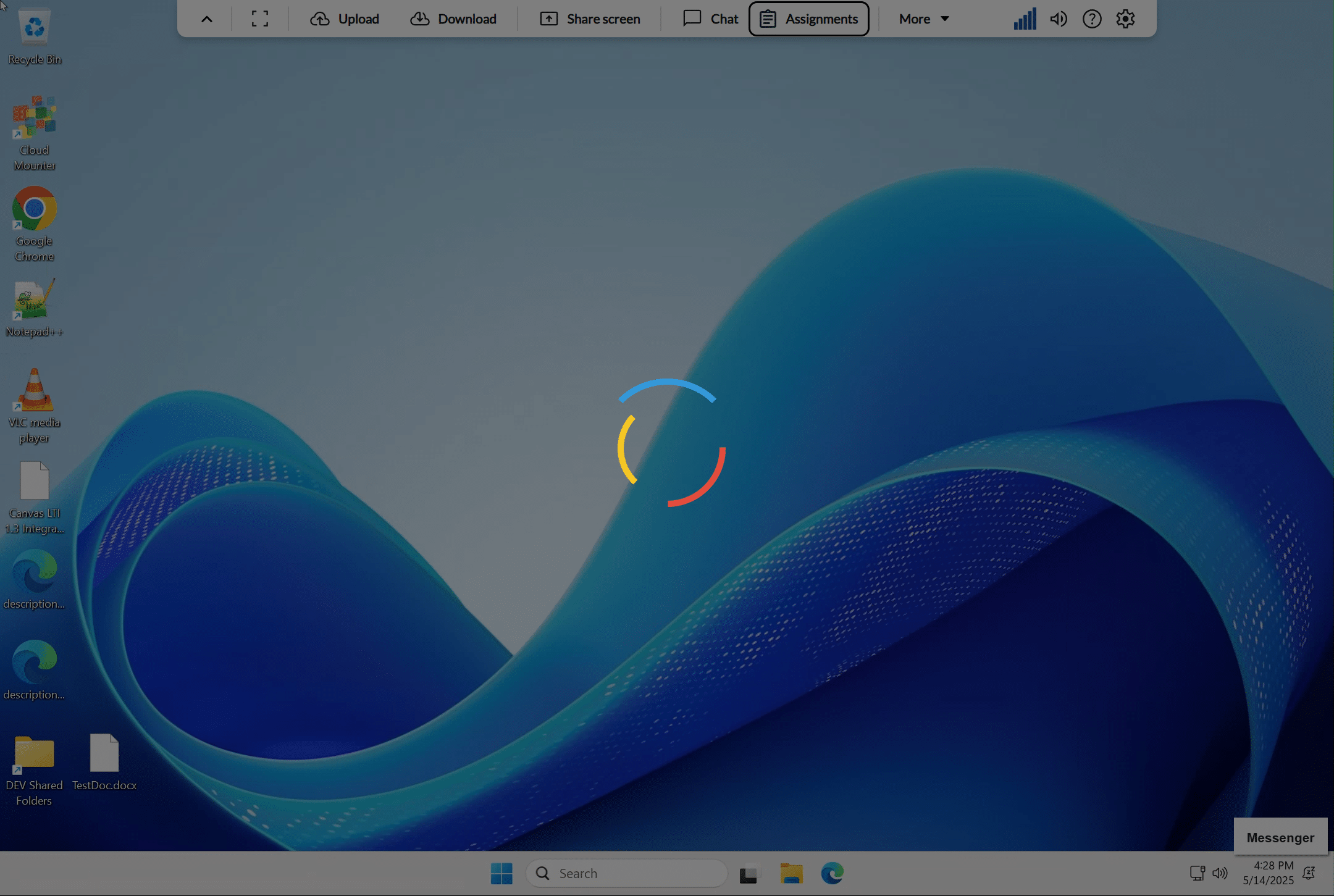1334x896 pixels.
Task: Open the Messenger button
Action: point(1280,837)
